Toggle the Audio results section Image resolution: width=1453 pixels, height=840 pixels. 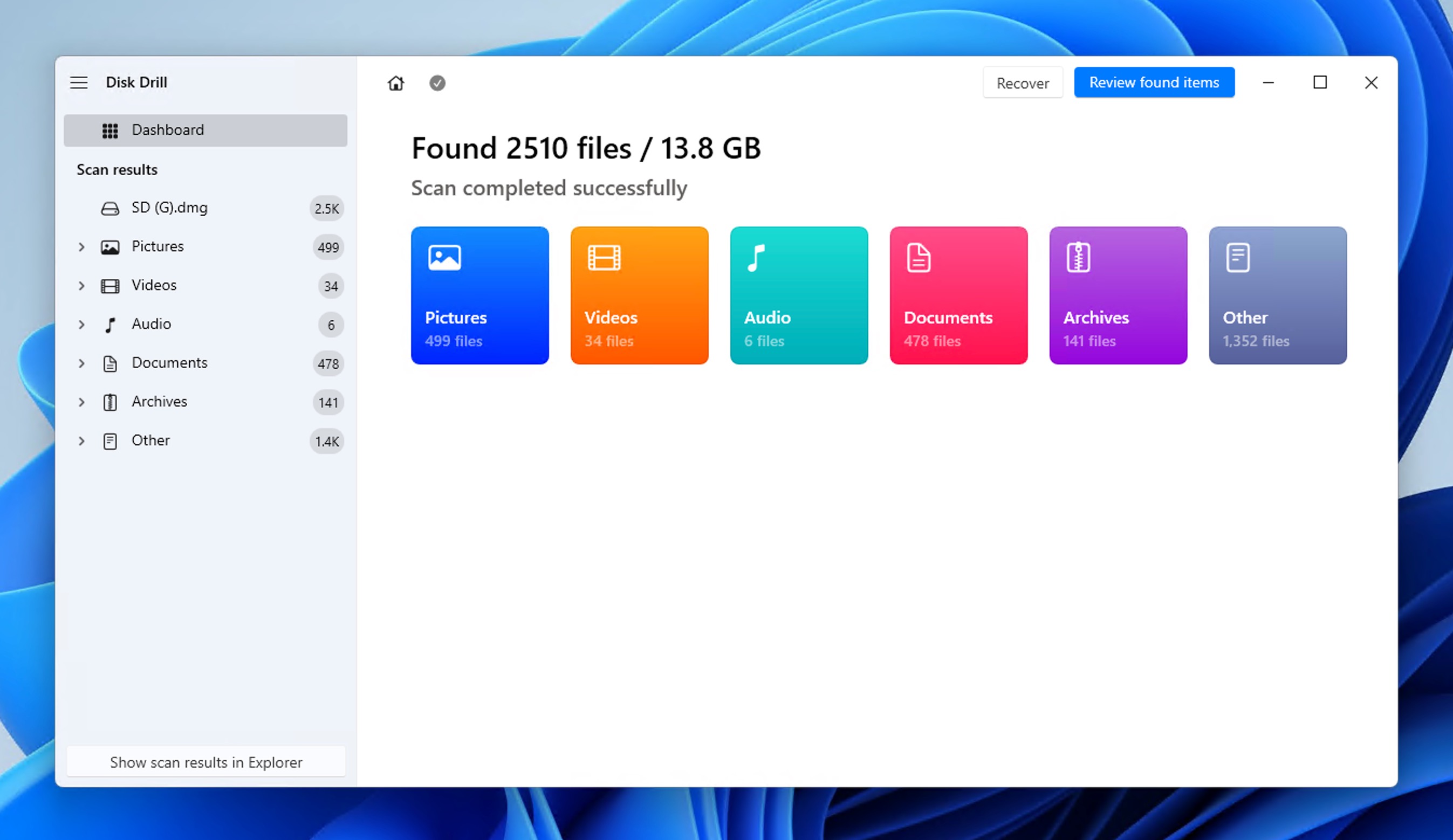pos(82,324)
